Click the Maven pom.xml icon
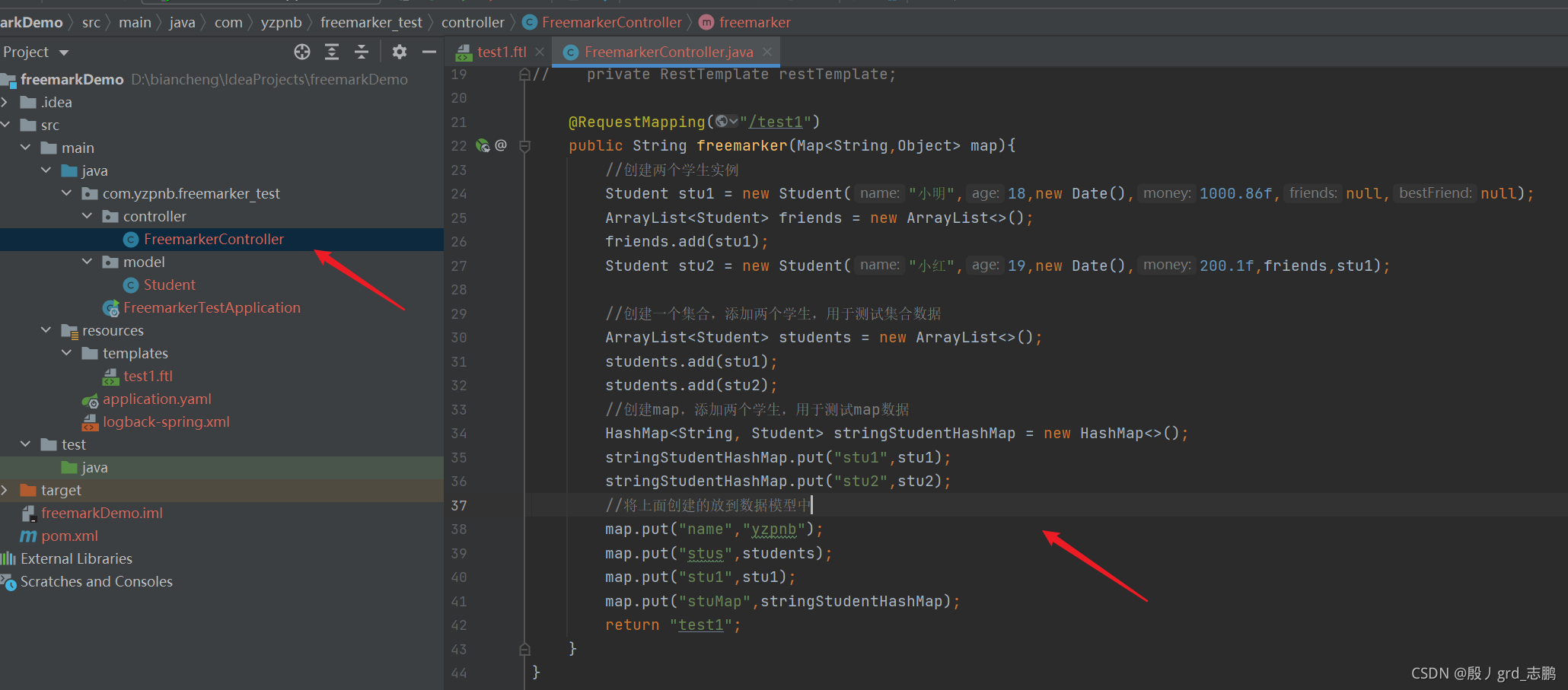The width and height of the screenshot is (1568, 690). click(29, 536)
